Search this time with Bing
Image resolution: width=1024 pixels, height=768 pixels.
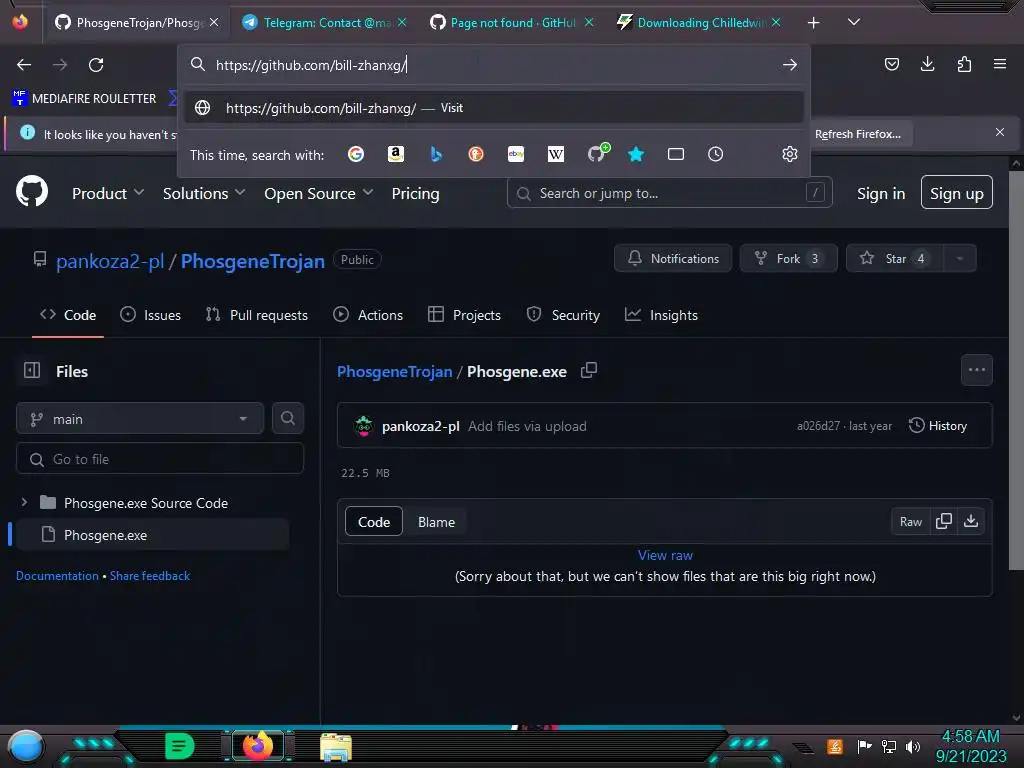[436, 154]
